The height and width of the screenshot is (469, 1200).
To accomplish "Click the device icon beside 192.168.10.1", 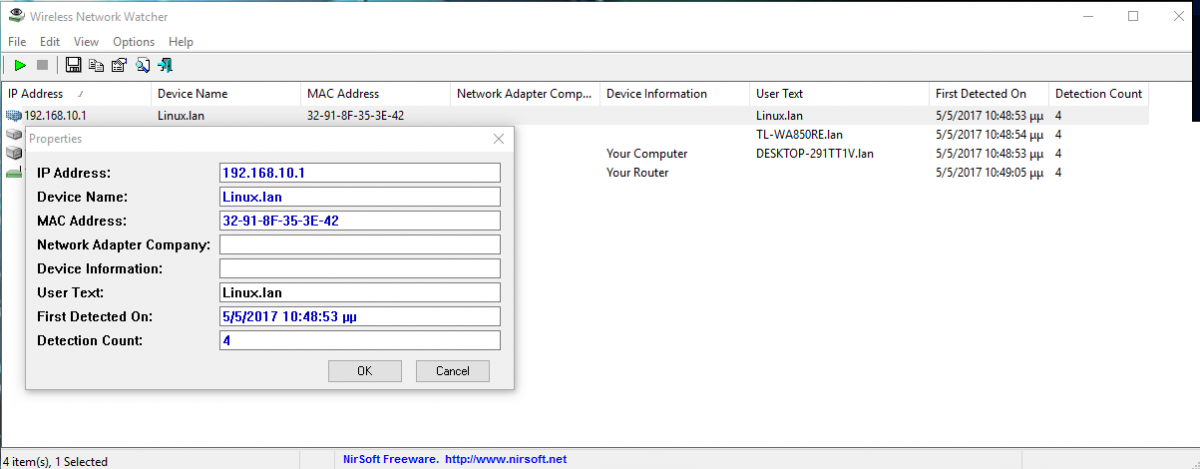I will pos(13,115).
